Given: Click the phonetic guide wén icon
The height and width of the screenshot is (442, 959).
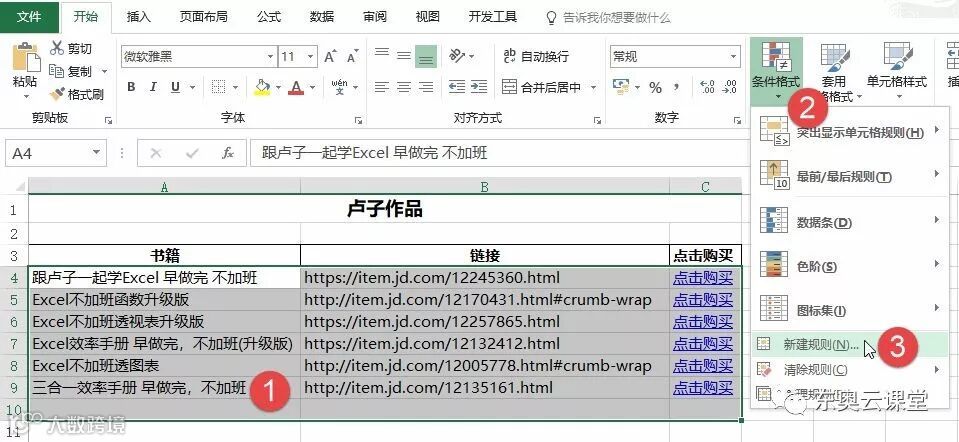Looking at the screenshot, I should [339, 87].
